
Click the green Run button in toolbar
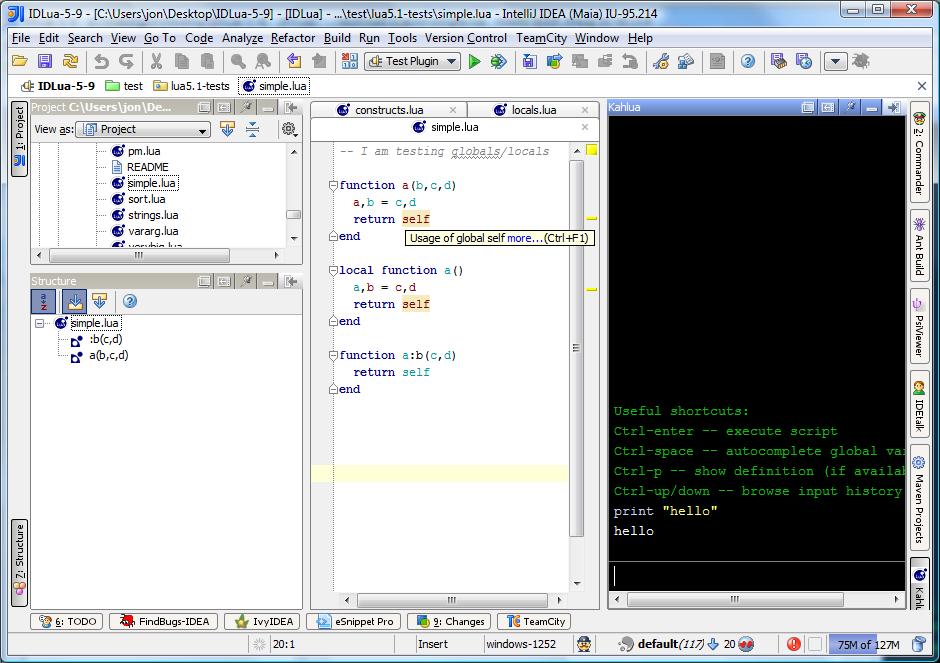(474, 61)
